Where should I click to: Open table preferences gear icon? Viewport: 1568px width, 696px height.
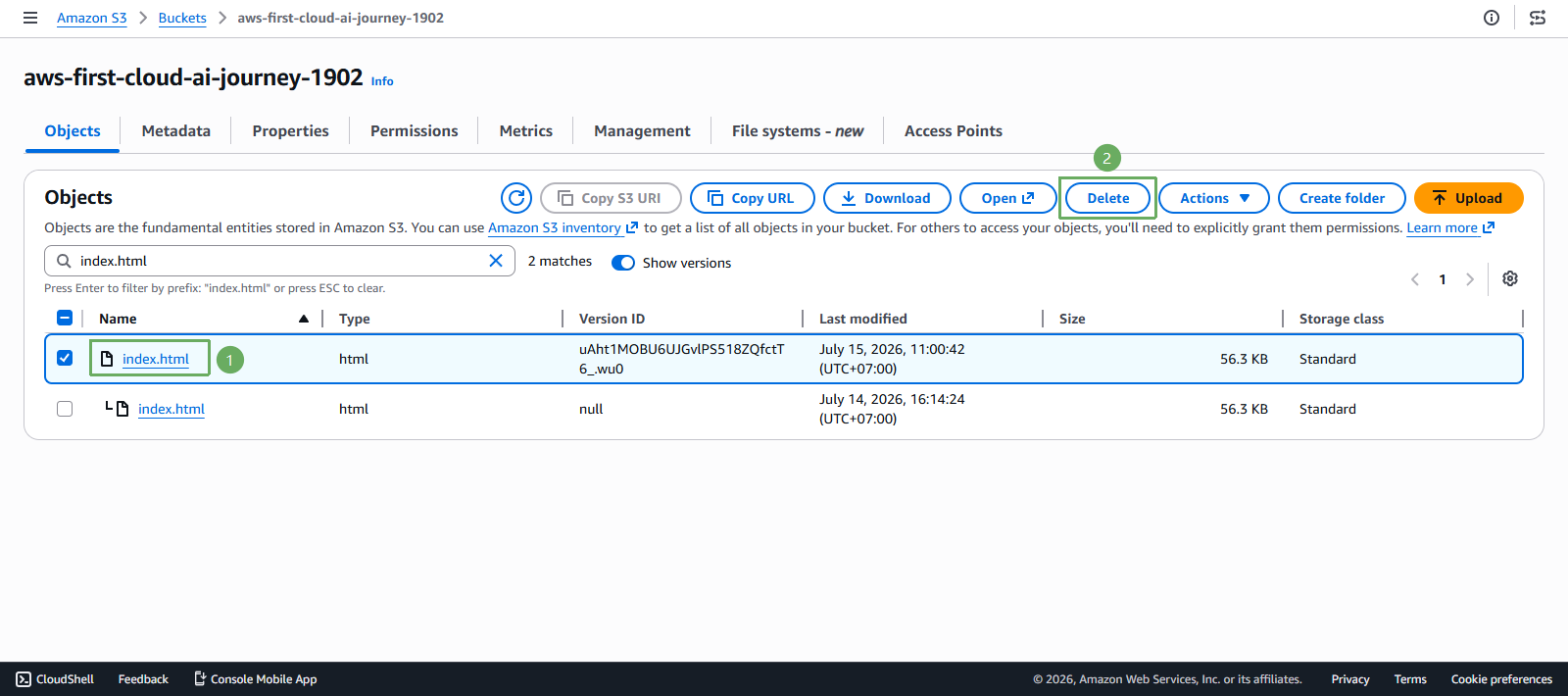coord(1510,278)
